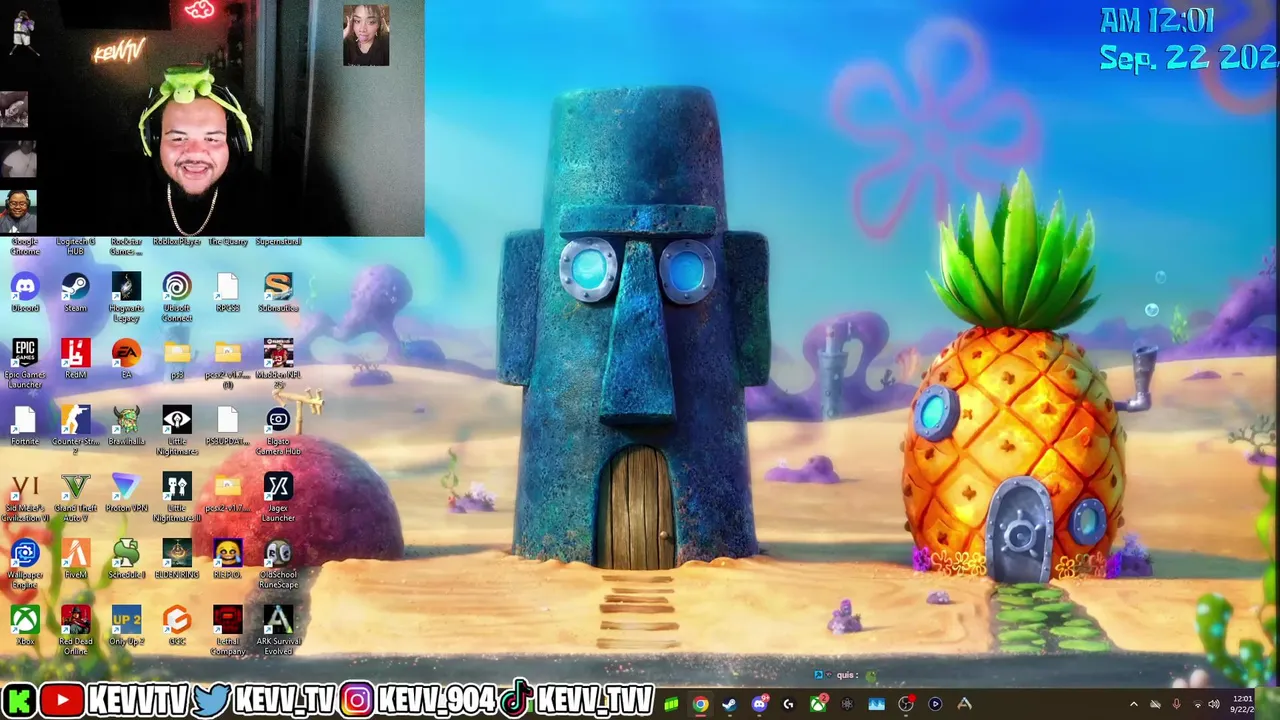Image resolution: width=1280 pixels, height=720 pixels.
Task: Select the Red Dead Online desktop icon
Action: (75, 632)
